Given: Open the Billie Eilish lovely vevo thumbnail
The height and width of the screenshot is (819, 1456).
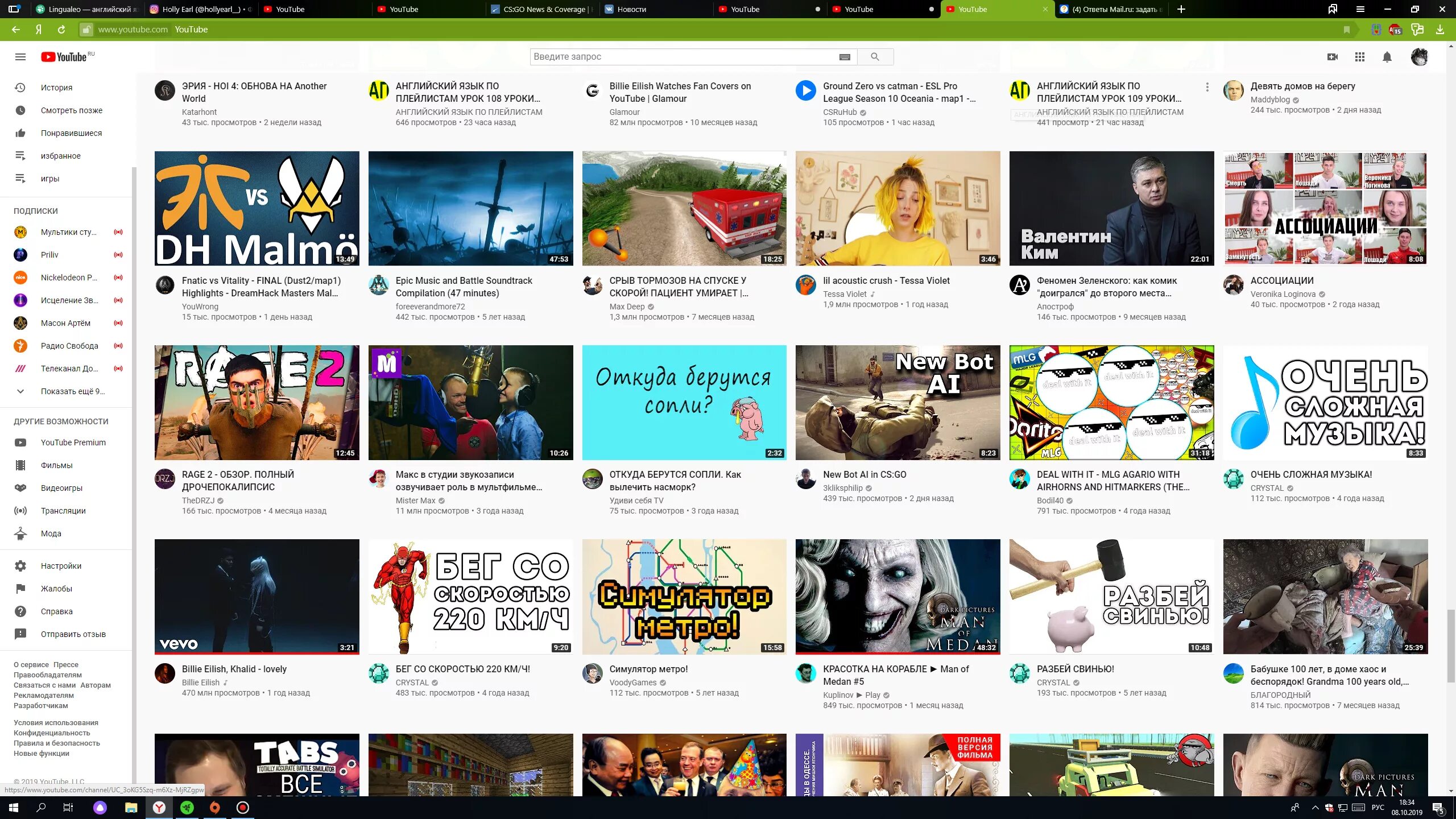Looking at the screenshot, I should (x=257, y=597).
